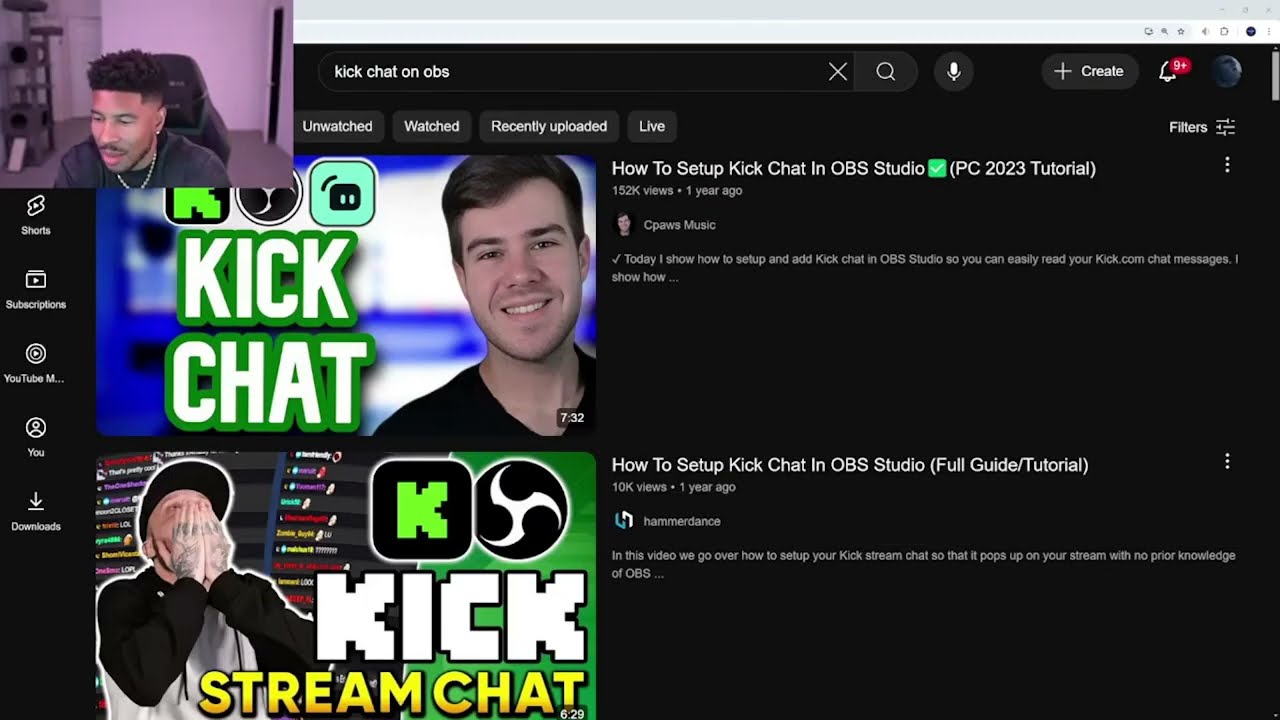The width and height of the screenshot is (1280, 720).
Task: Open the Chrome profile avatar
Action: pyautogui.click(x=1251, y=31)
